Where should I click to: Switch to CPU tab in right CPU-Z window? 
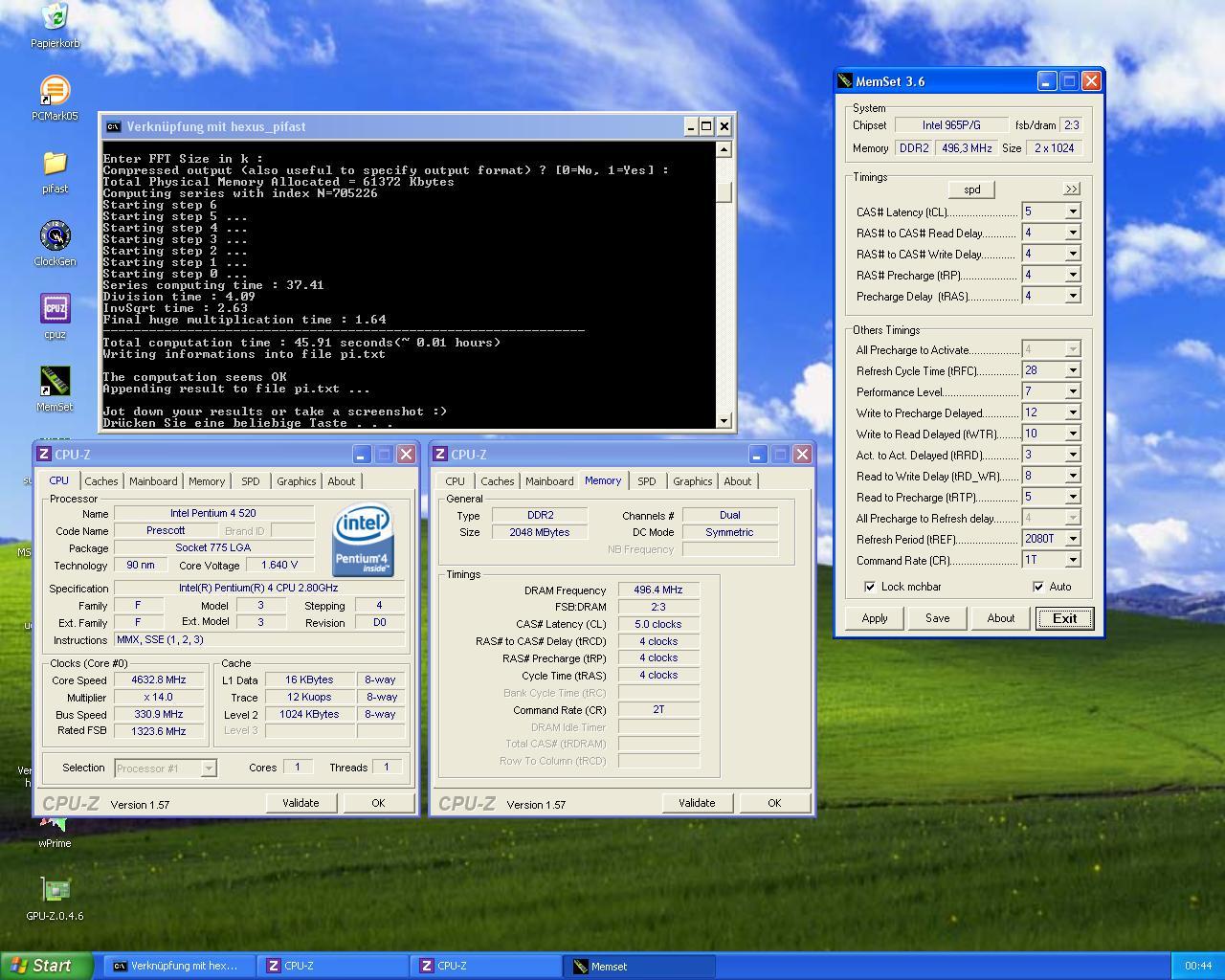[x=456, y=481]
